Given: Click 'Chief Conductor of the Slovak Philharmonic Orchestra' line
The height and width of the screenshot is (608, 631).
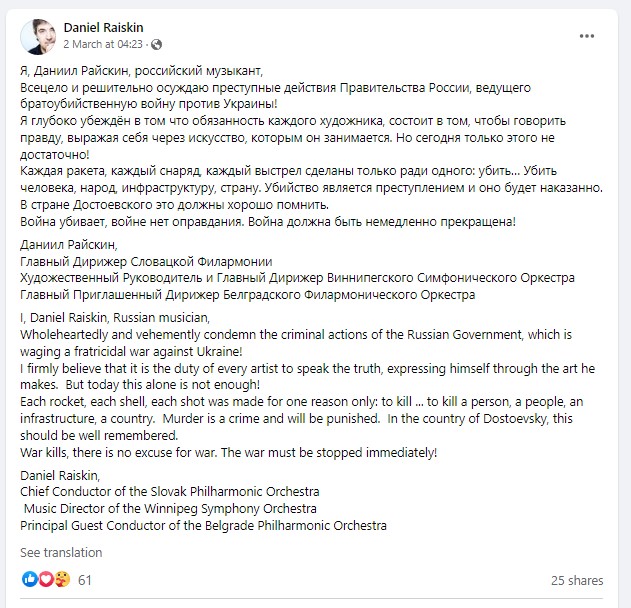Looking at the screenshot, I should click(170, 492).
